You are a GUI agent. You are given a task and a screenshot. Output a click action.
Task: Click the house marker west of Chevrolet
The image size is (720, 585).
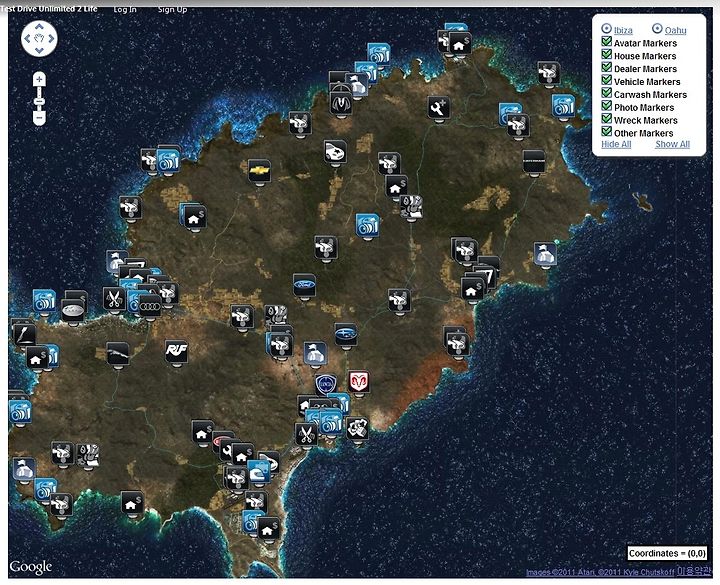click(195, 218)
